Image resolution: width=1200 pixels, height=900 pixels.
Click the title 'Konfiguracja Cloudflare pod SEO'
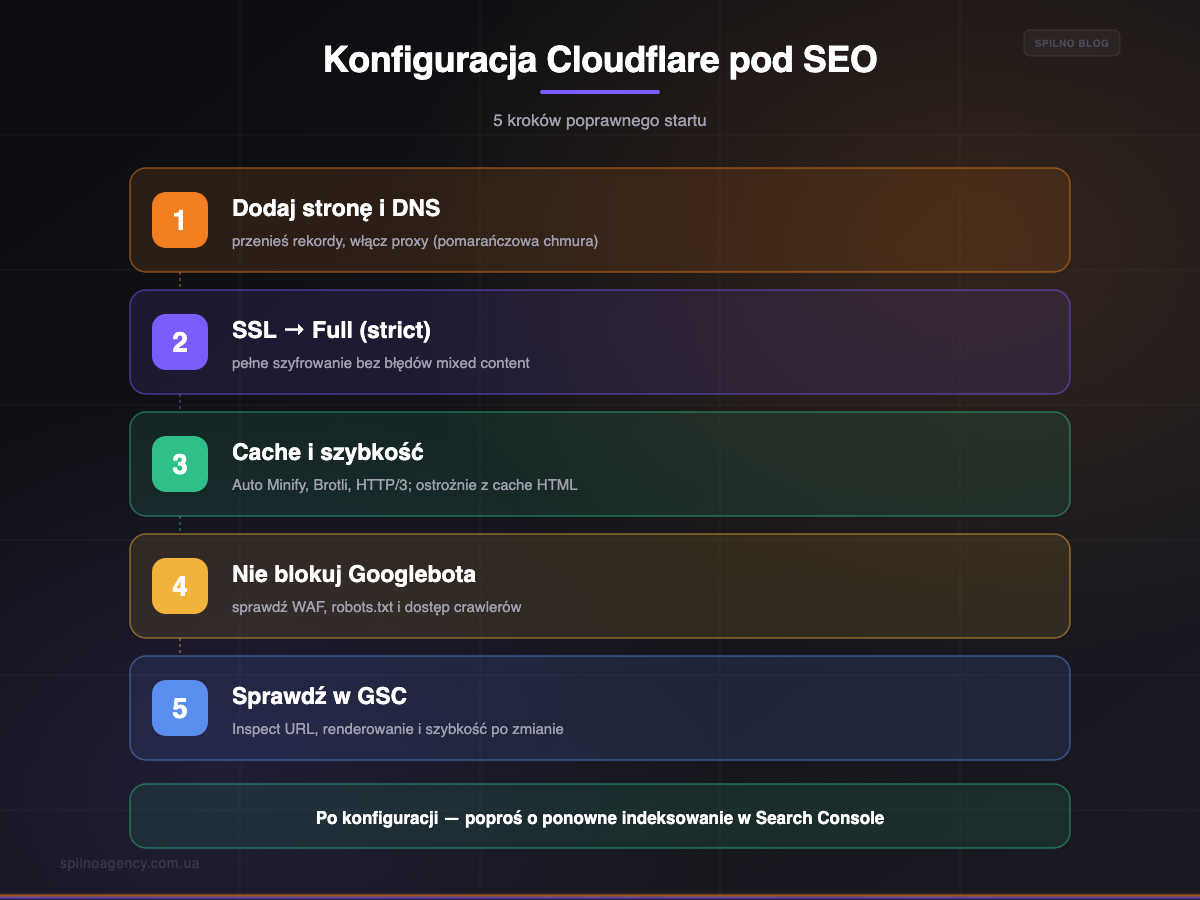pyautogui.click(x=600, y=60)
